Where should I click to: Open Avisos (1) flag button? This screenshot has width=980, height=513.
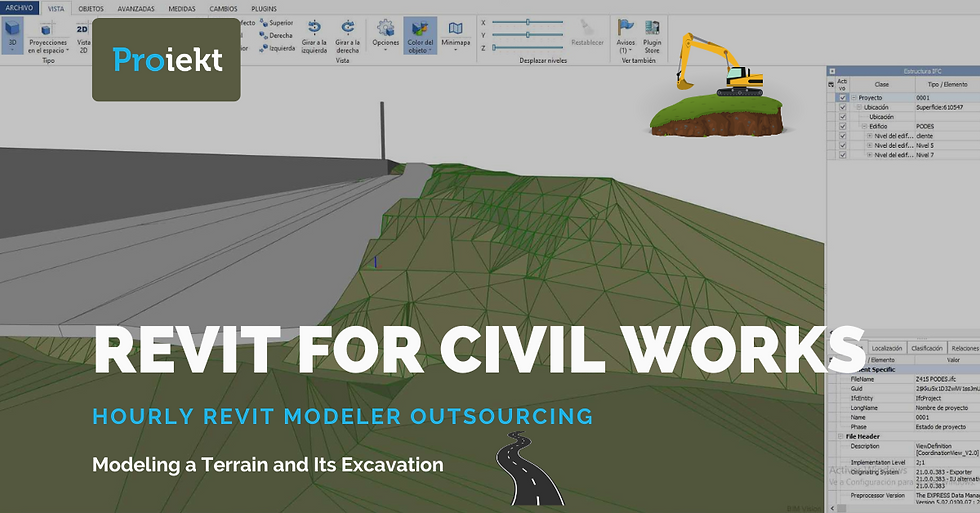pos(626,36)
